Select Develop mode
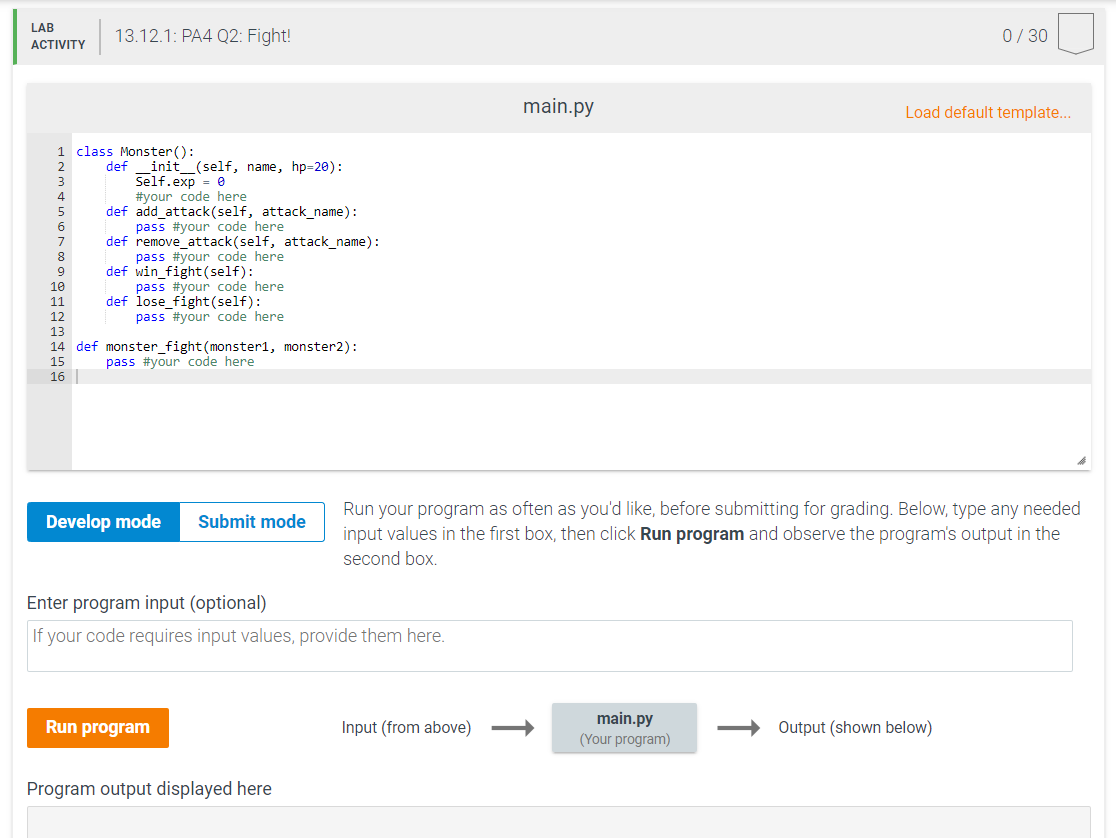The height and width of the screenshot is (838, 1116). 103,521
